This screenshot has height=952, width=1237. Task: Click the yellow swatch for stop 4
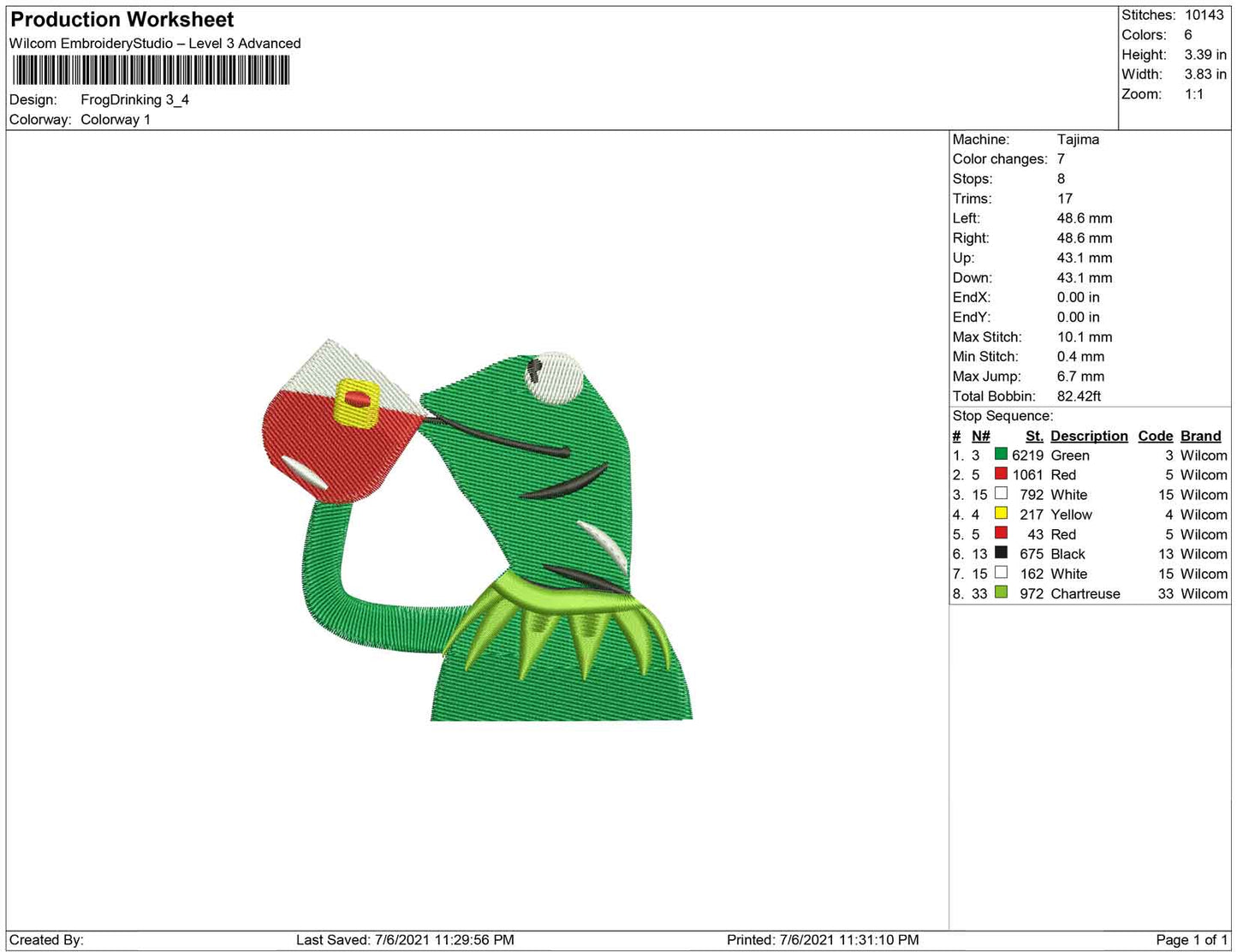(1000, 514)
